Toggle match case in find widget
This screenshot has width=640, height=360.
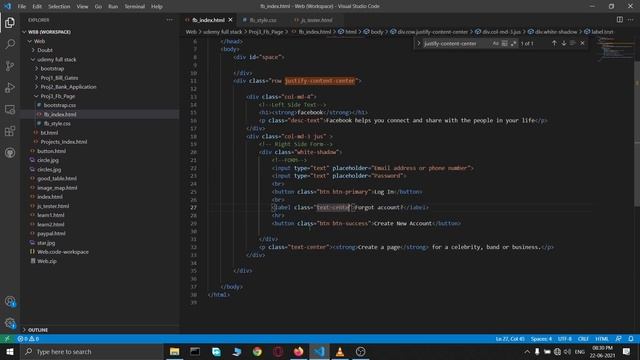pyautogui.click(x=496, y=43)
